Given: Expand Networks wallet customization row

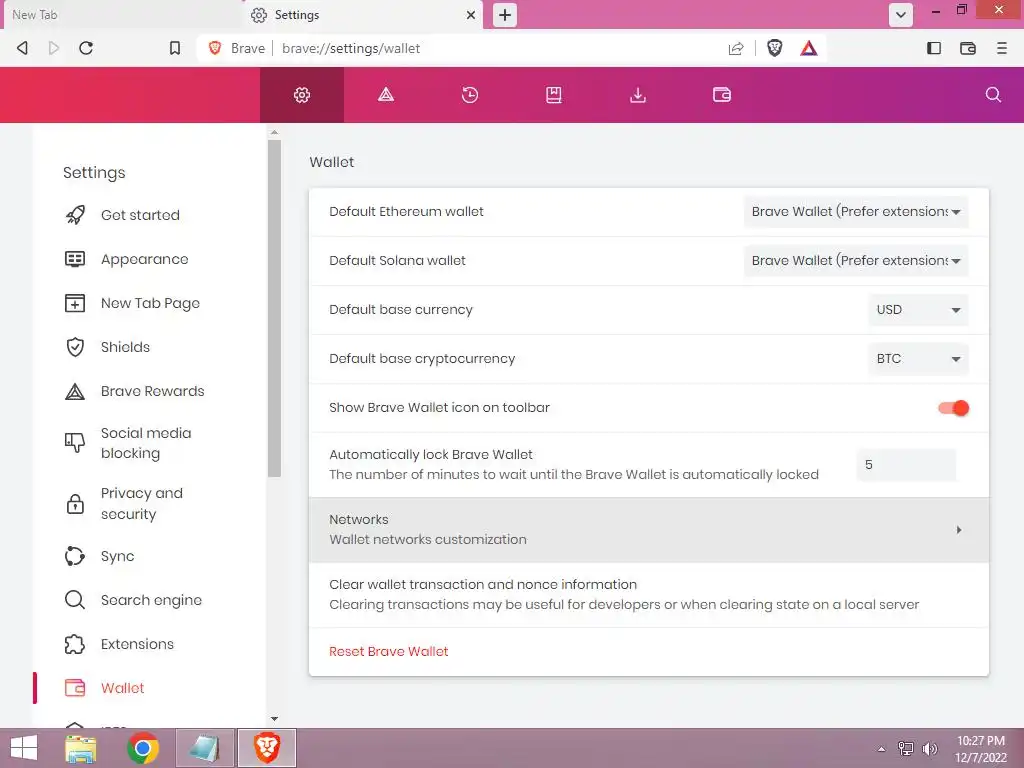Looking at the screenshot, I should coord(649,530).
